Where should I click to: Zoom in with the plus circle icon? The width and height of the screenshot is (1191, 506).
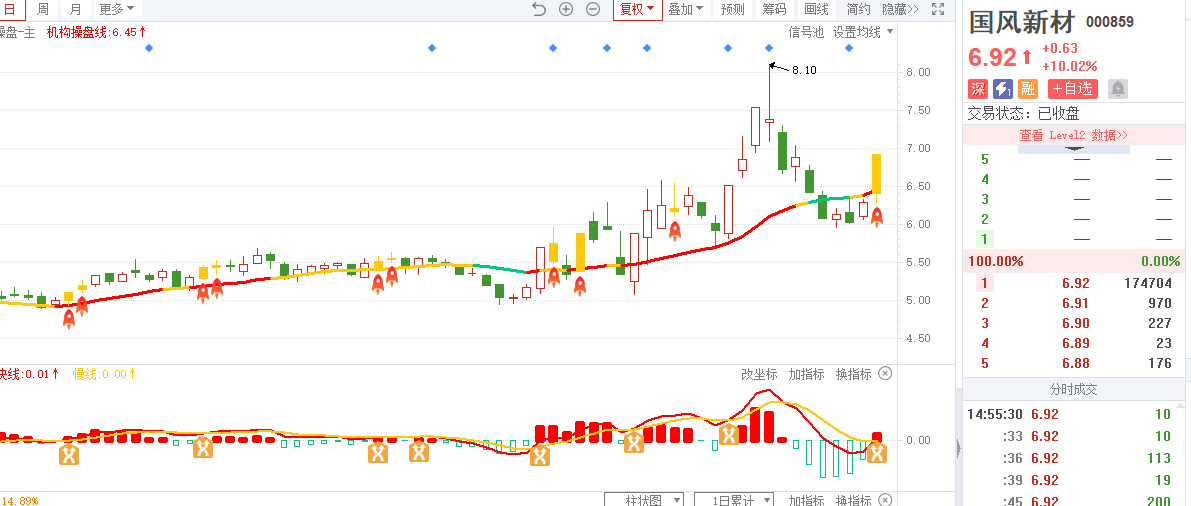tap(566, 9)
